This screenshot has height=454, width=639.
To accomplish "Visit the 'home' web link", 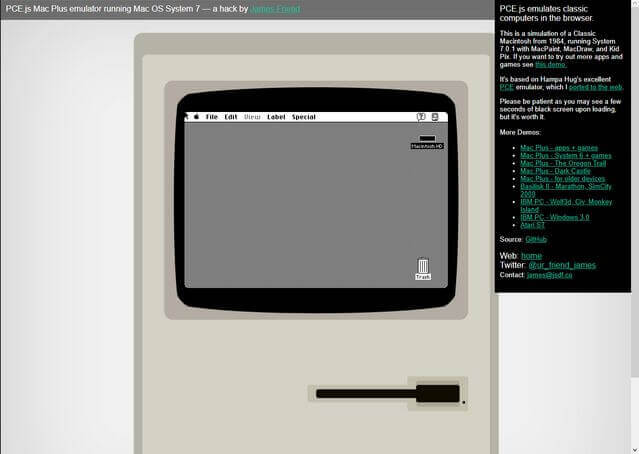I will pyautogui.click(x=531, y=256).
